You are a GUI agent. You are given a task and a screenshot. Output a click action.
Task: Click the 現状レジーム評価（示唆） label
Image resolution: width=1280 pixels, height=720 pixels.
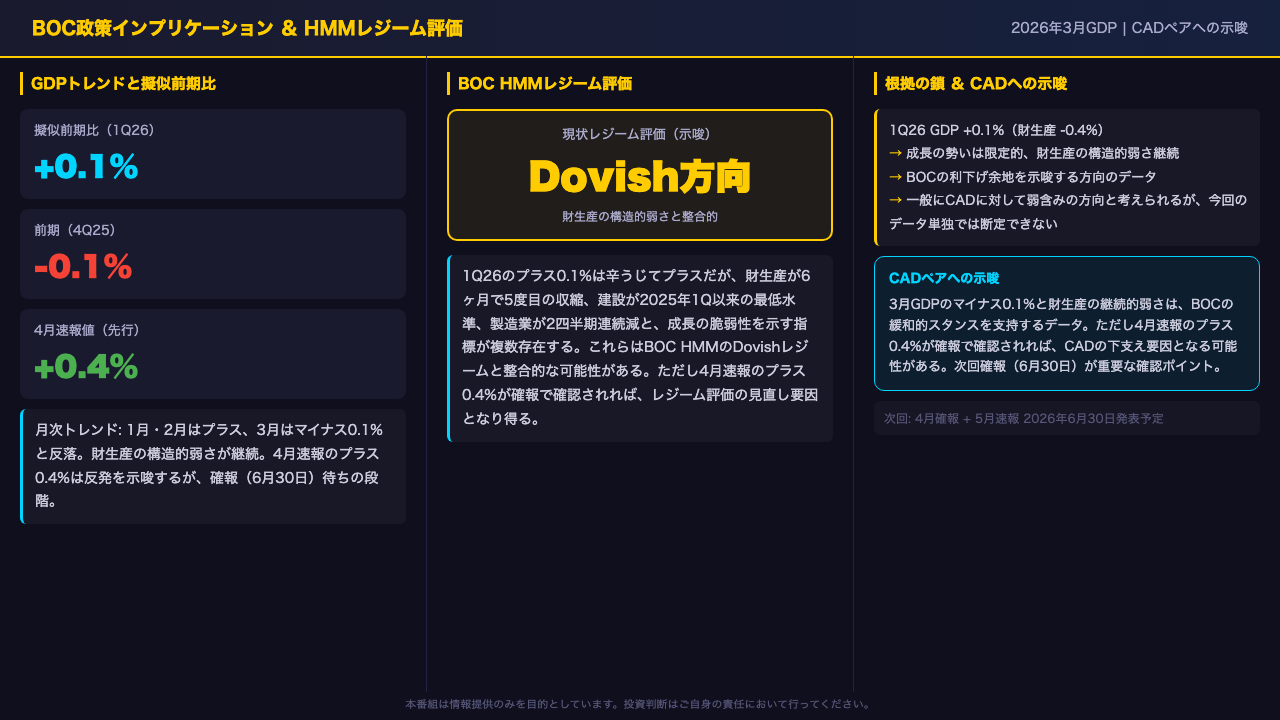point(640,134)
